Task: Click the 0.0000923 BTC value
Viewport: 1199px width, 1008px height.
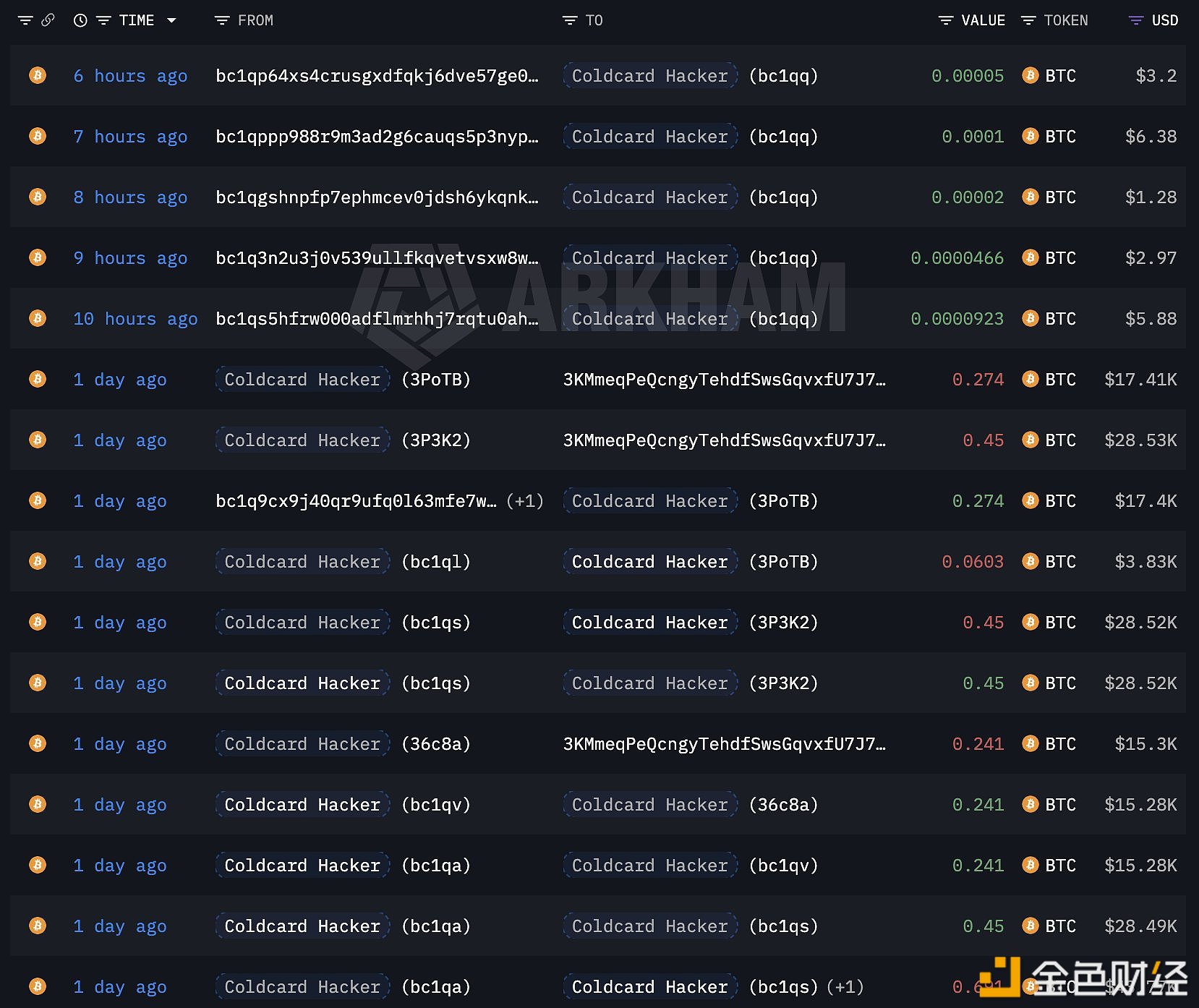Action: coord(957,319)
